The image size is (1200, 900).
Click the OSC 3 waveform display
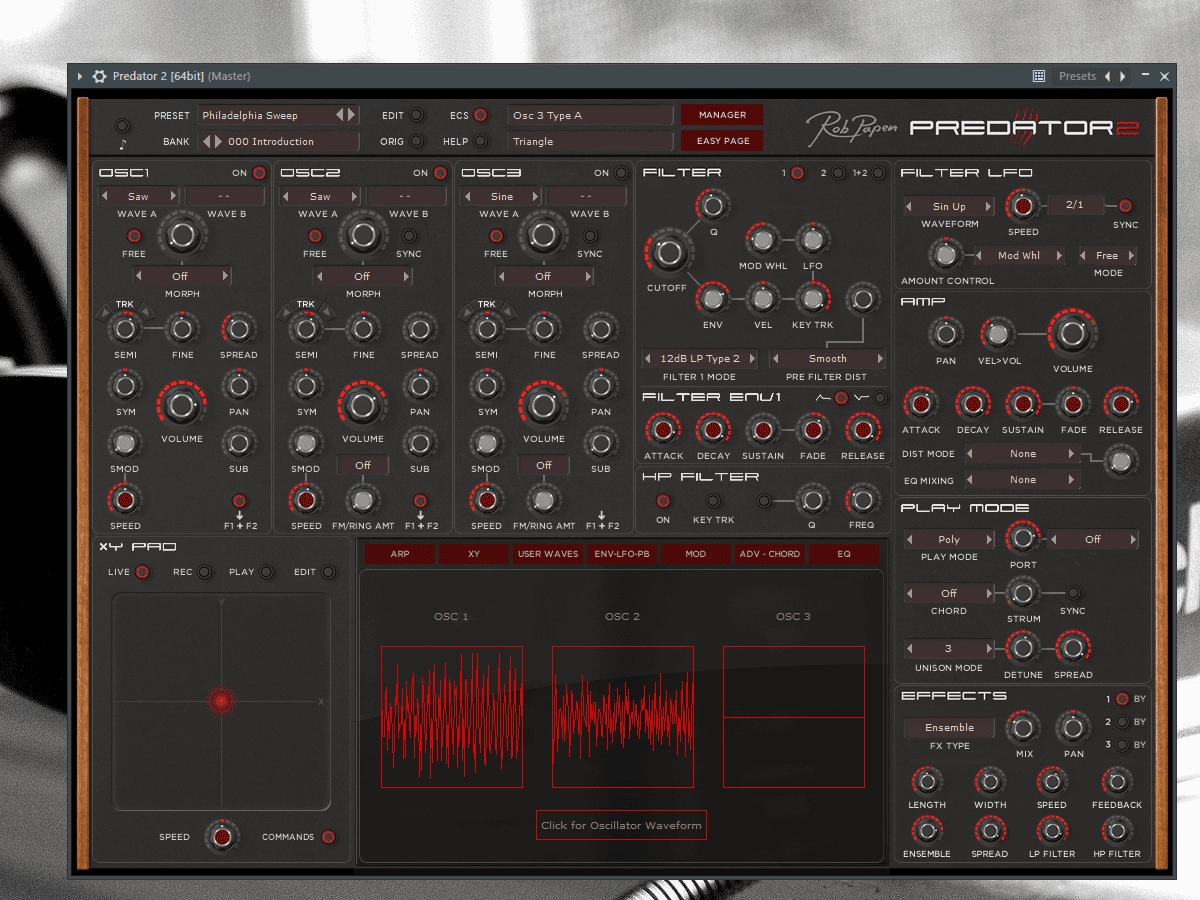point(794,717)
